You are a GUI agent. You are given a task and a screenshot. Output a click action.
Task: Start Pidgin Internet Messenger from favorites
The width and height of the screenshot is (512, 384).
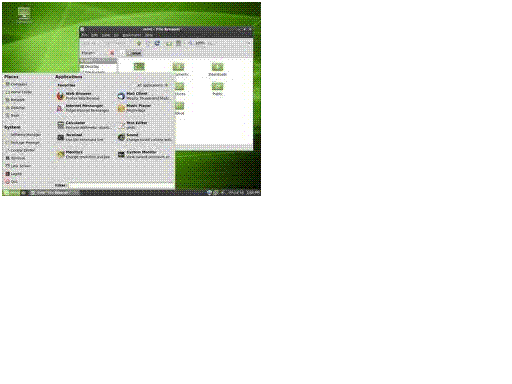click(82, 108)
